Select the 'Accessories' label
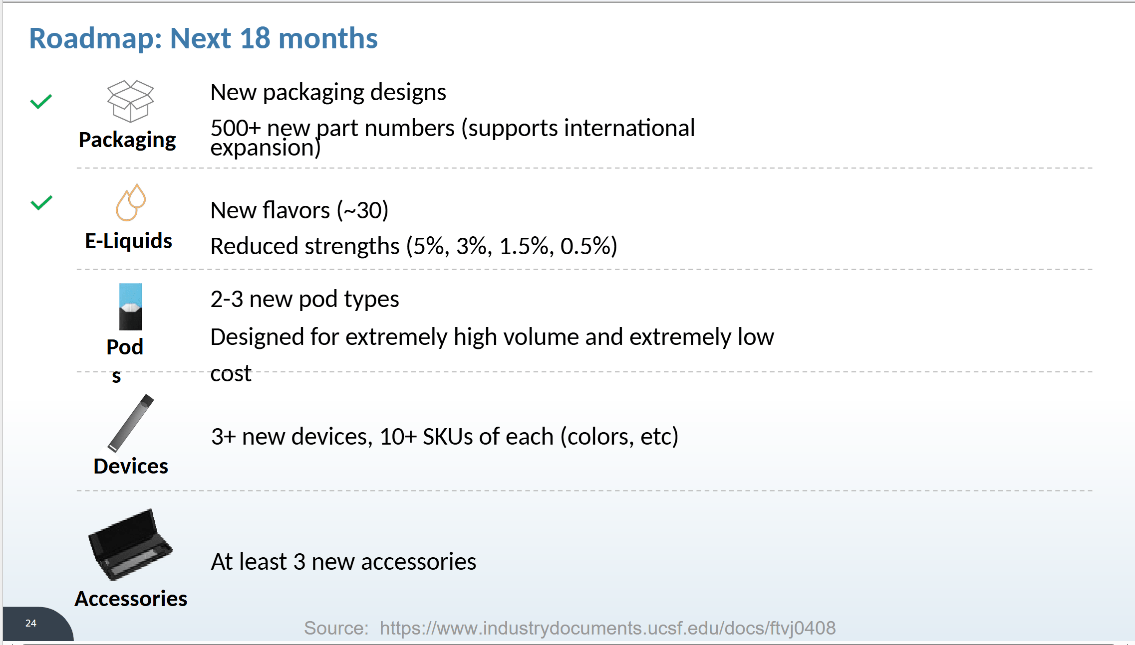The height and width of the screenshot is (645, 1135). pyautogui.click(x=131, y=598)
